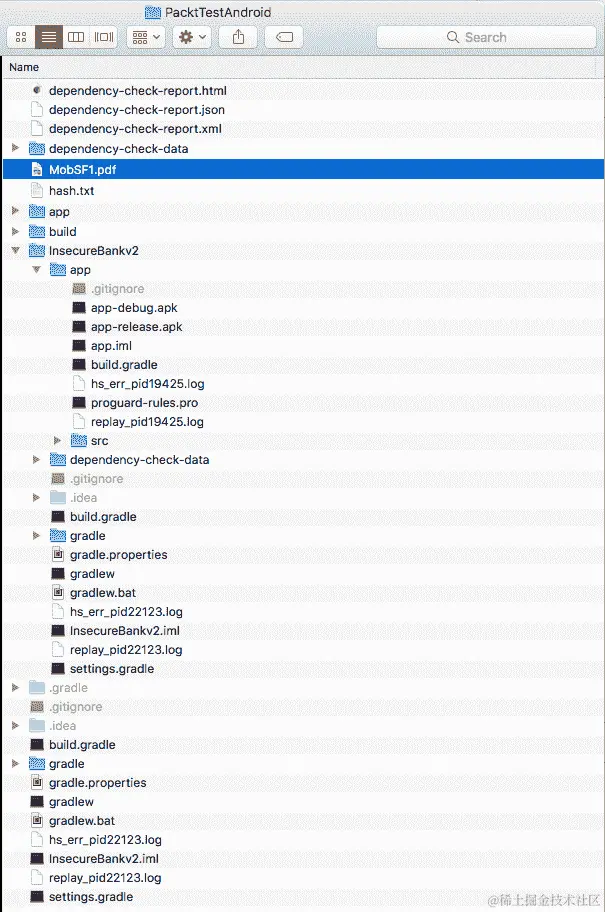605x912 pixels.
Task: Select the bottom-level build.gradle file
Action: [302, 744]
